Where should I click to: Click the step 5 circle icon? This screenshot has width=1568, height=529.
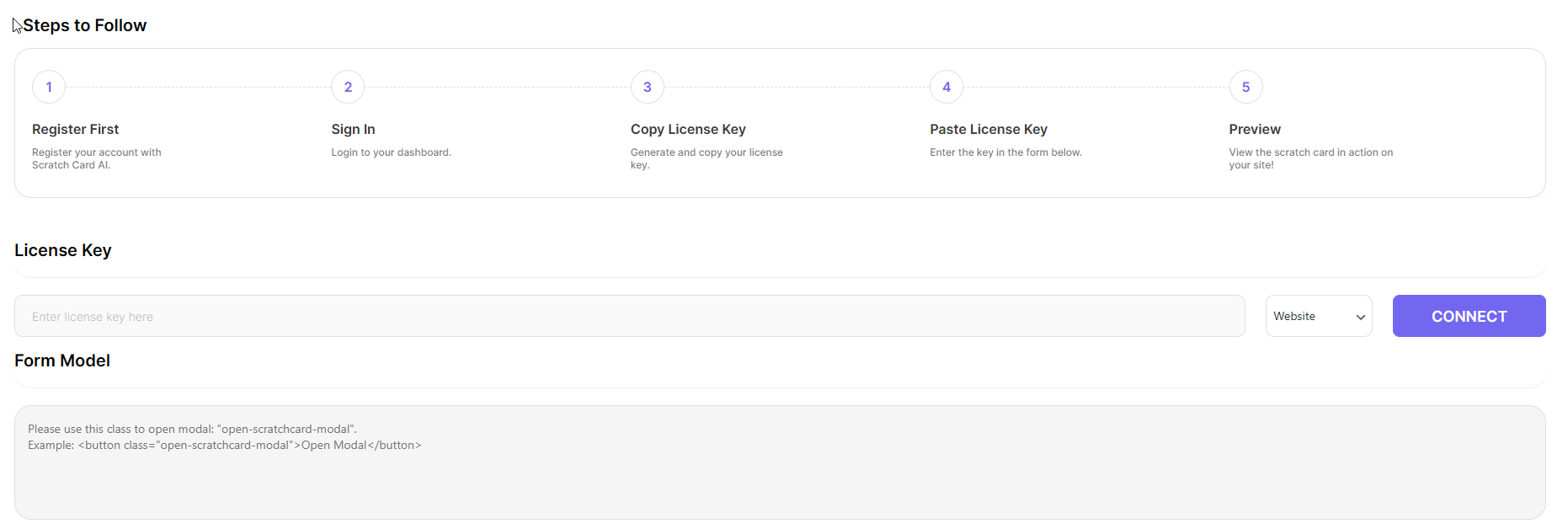(1246, 87)
